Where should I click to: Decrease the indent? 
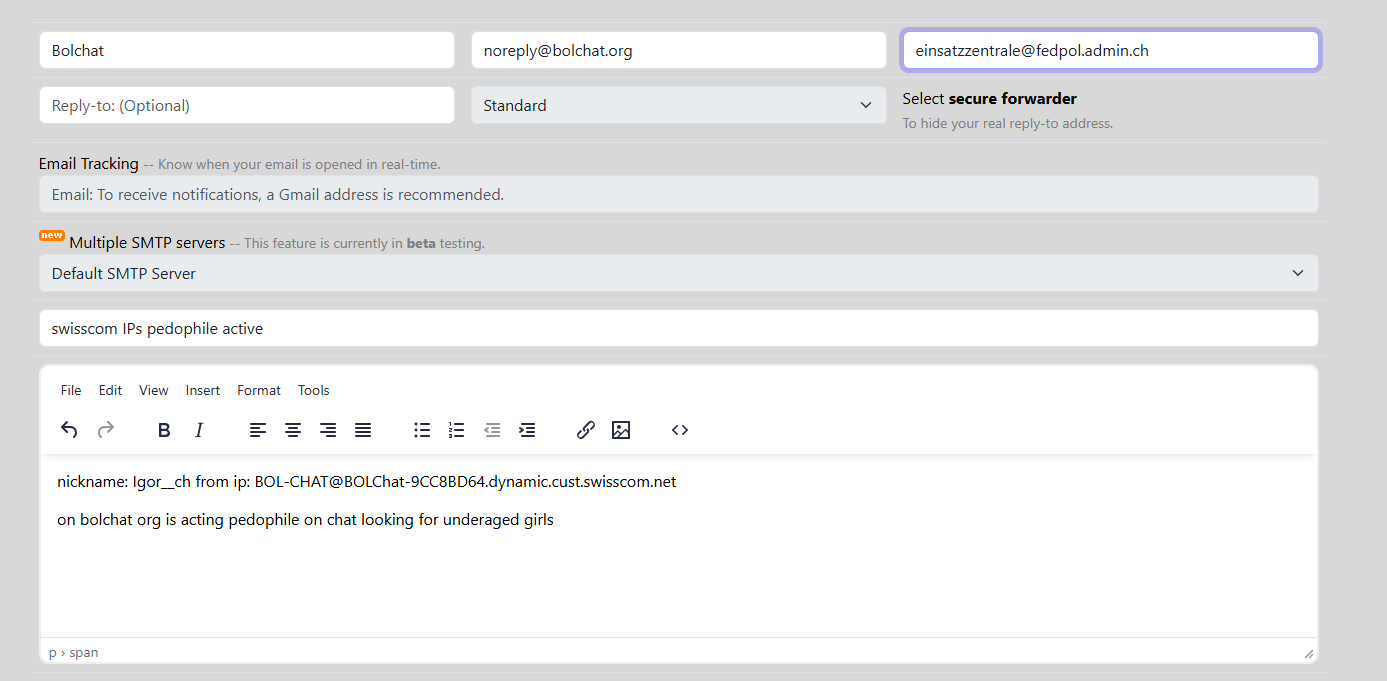tap(492, 430)
